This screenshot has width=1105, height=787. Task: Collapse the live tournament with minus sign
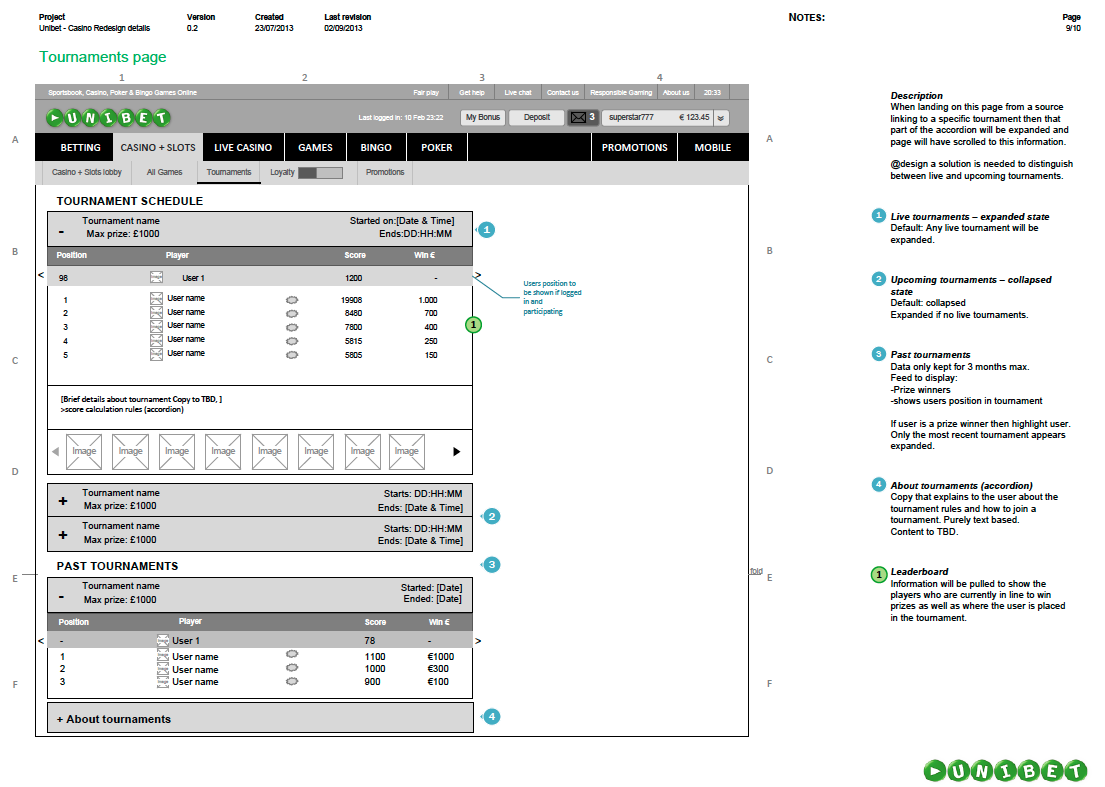pyautogui.click(x=61, y=230)
